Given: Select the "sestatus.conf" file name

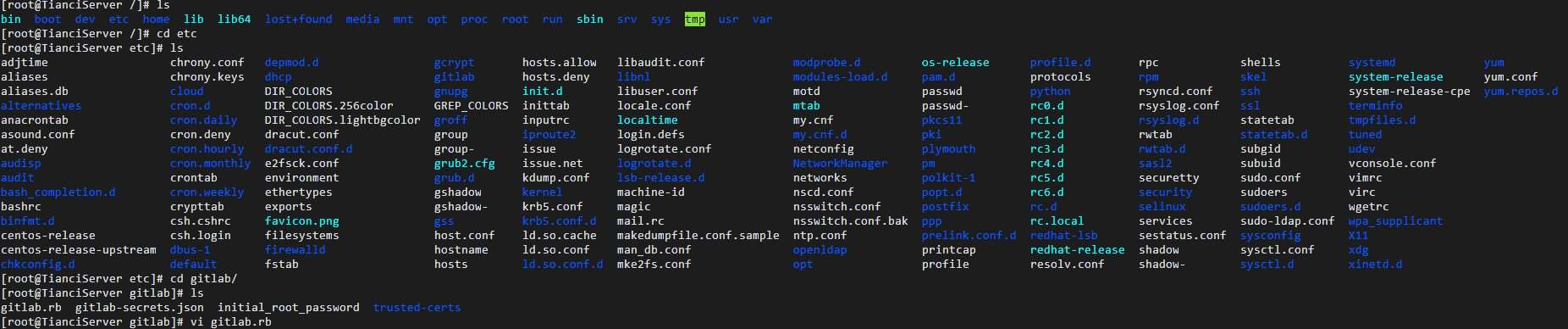Looking at the screenshot, I should (x=1183, y=236).
